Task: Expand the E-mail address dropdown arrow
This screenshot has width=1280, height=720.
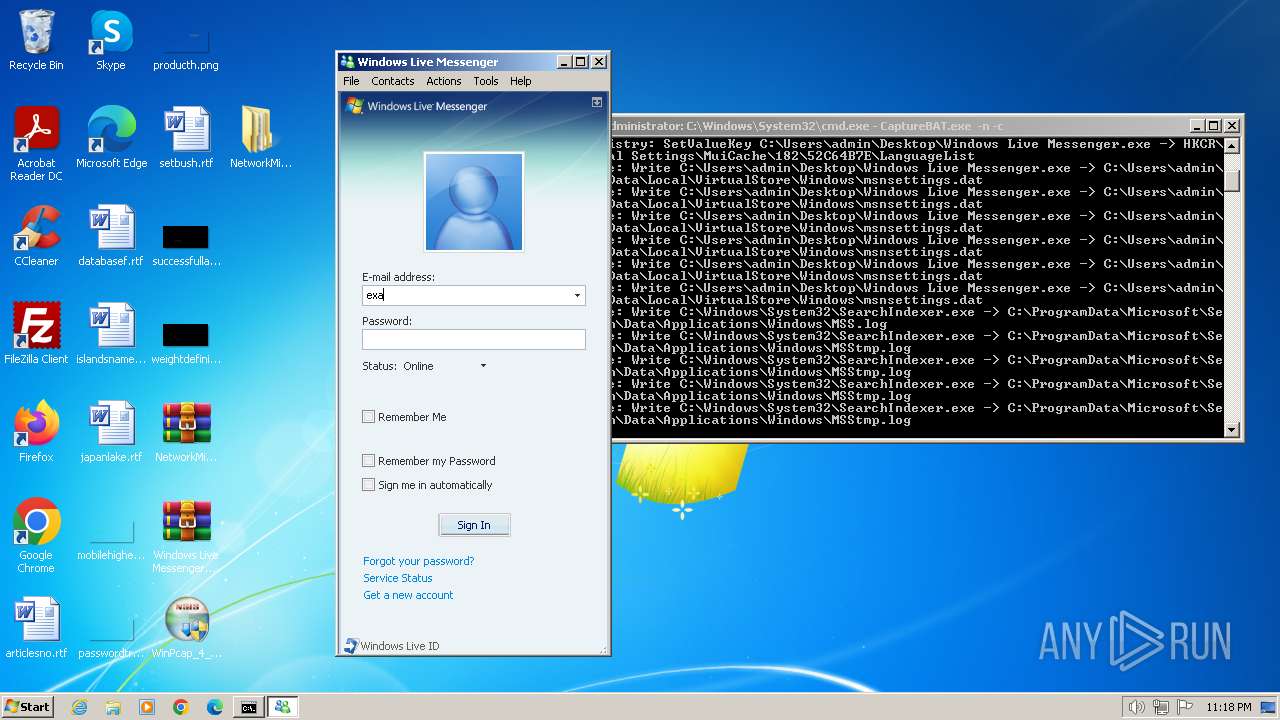Action: [x=577, y=296]
